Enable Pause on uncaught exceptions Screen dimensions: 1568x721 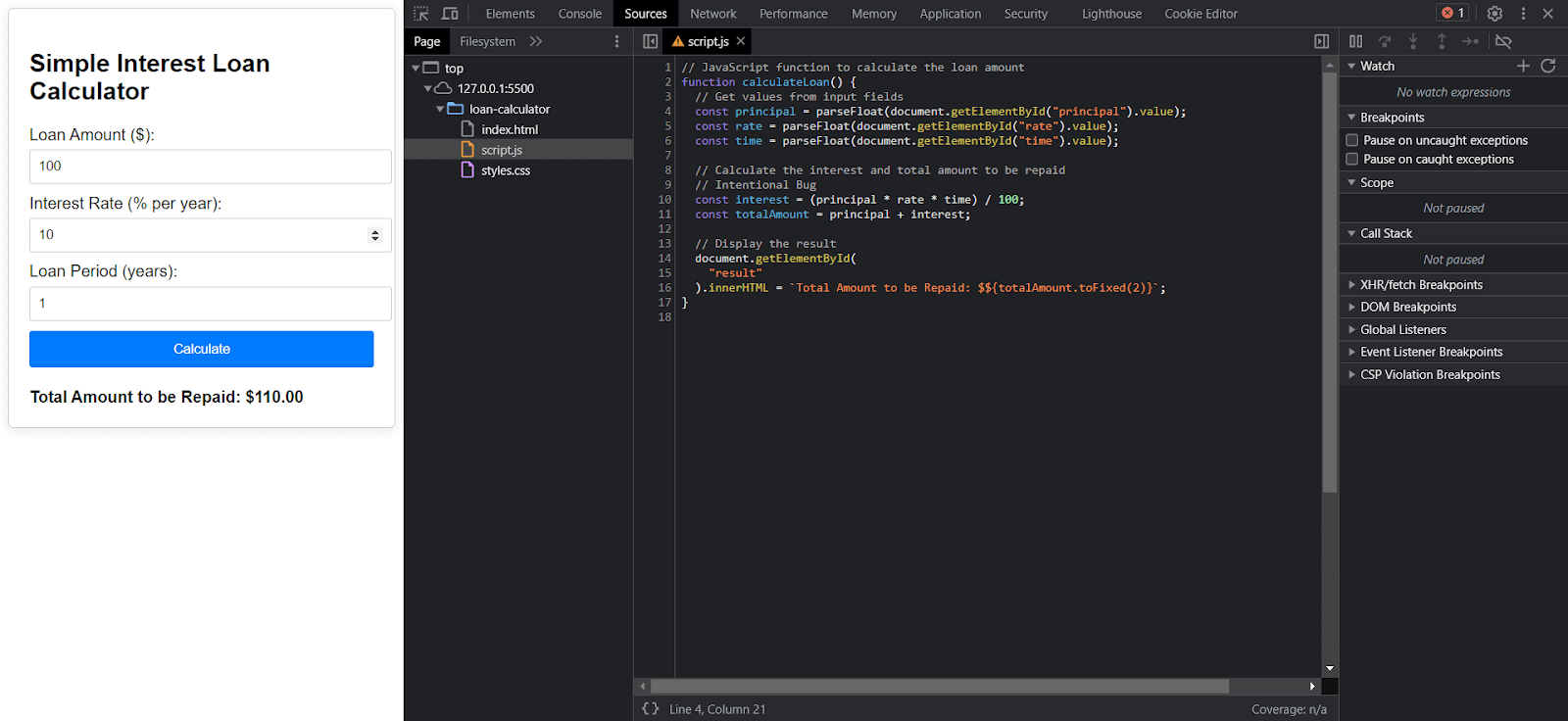coord(1352,140)
